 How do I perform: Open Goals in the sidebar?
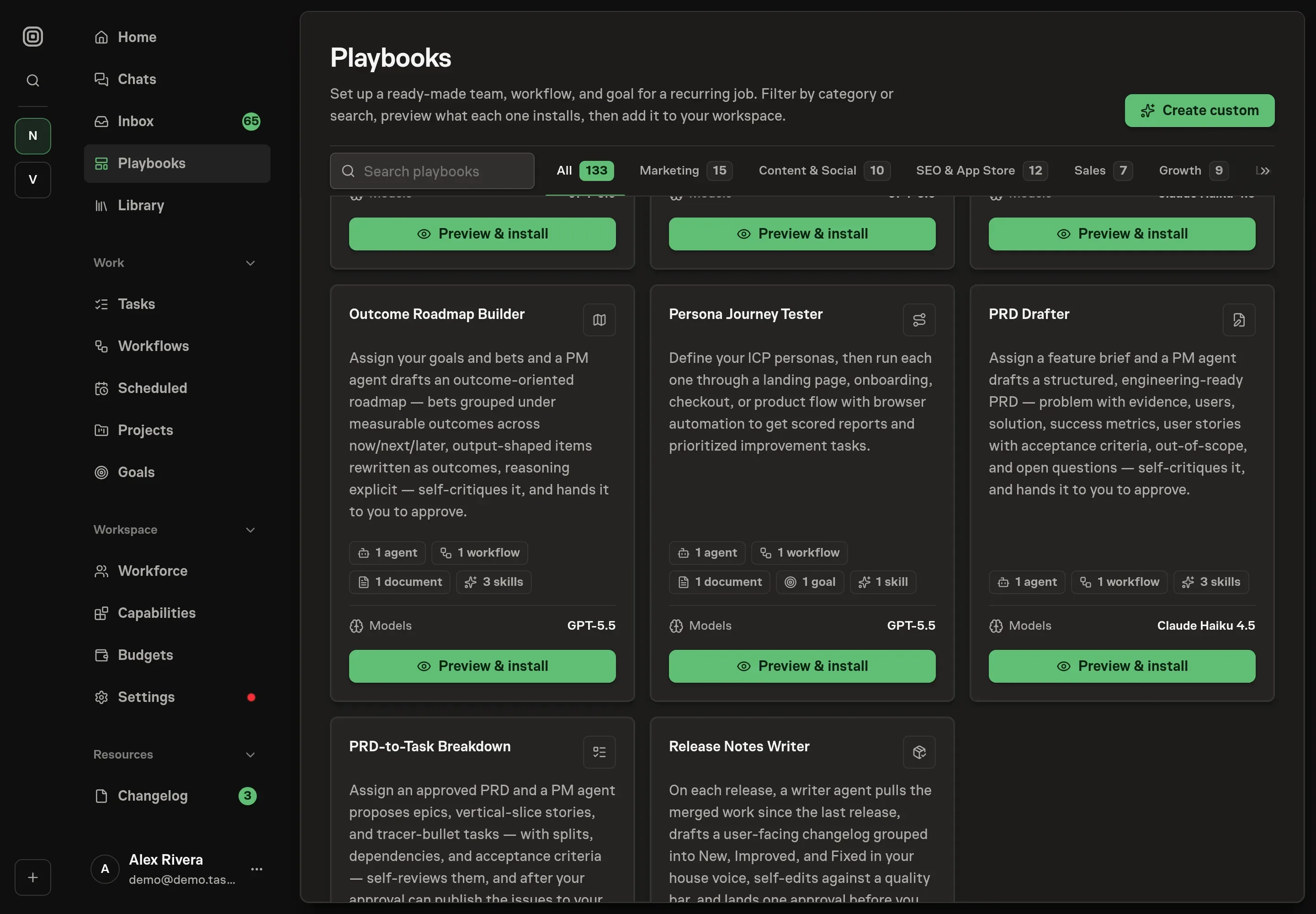[x=177, y=472]
